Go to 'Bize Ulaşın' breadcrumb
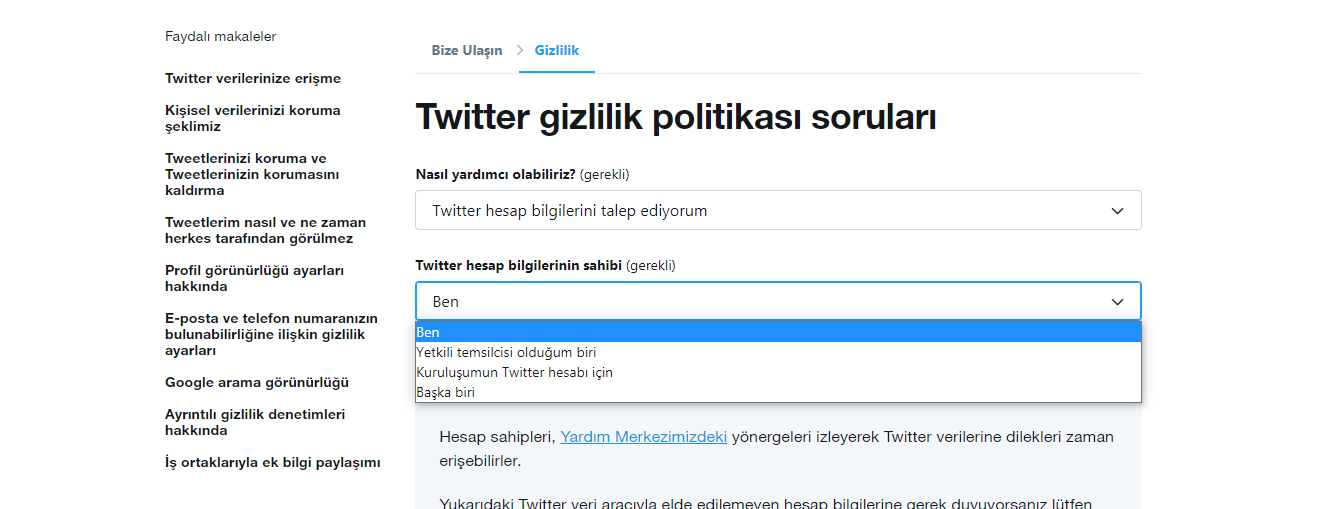This screenshot has height=509, width=1323. 467,50
